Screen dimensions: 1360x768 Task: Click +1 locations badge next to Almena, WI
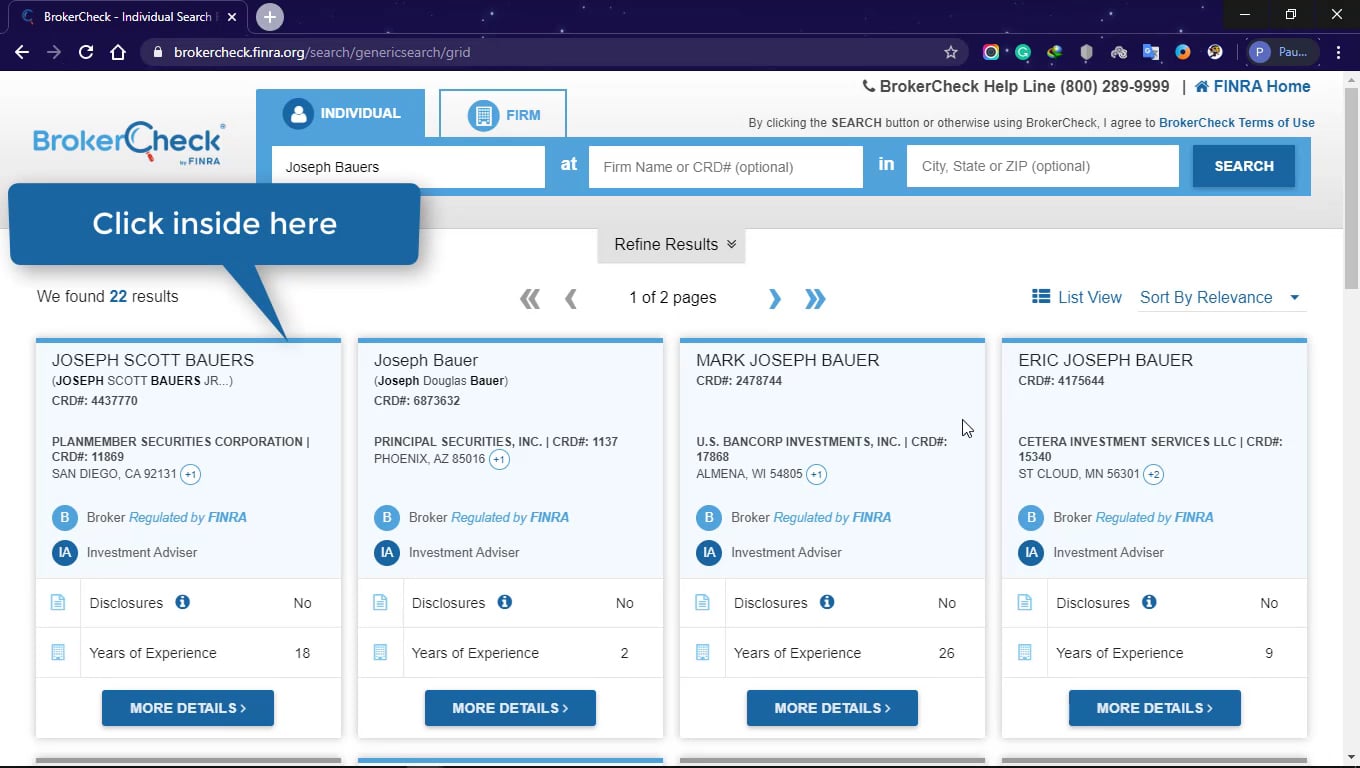coord(816,474)
